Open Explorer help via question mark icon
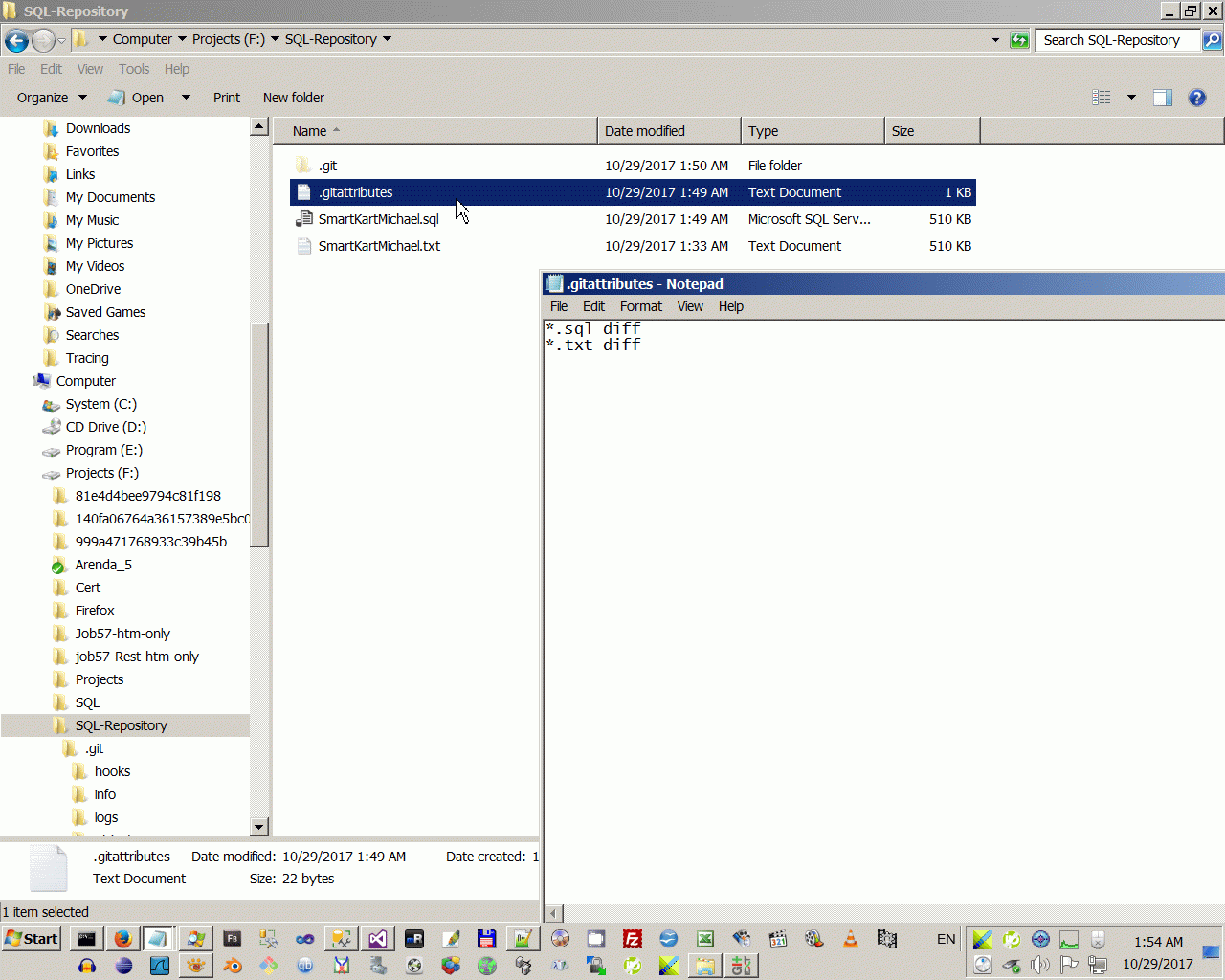This screenshot has height=980, width=1225. pyautogui.click(x=1197, y=98)
